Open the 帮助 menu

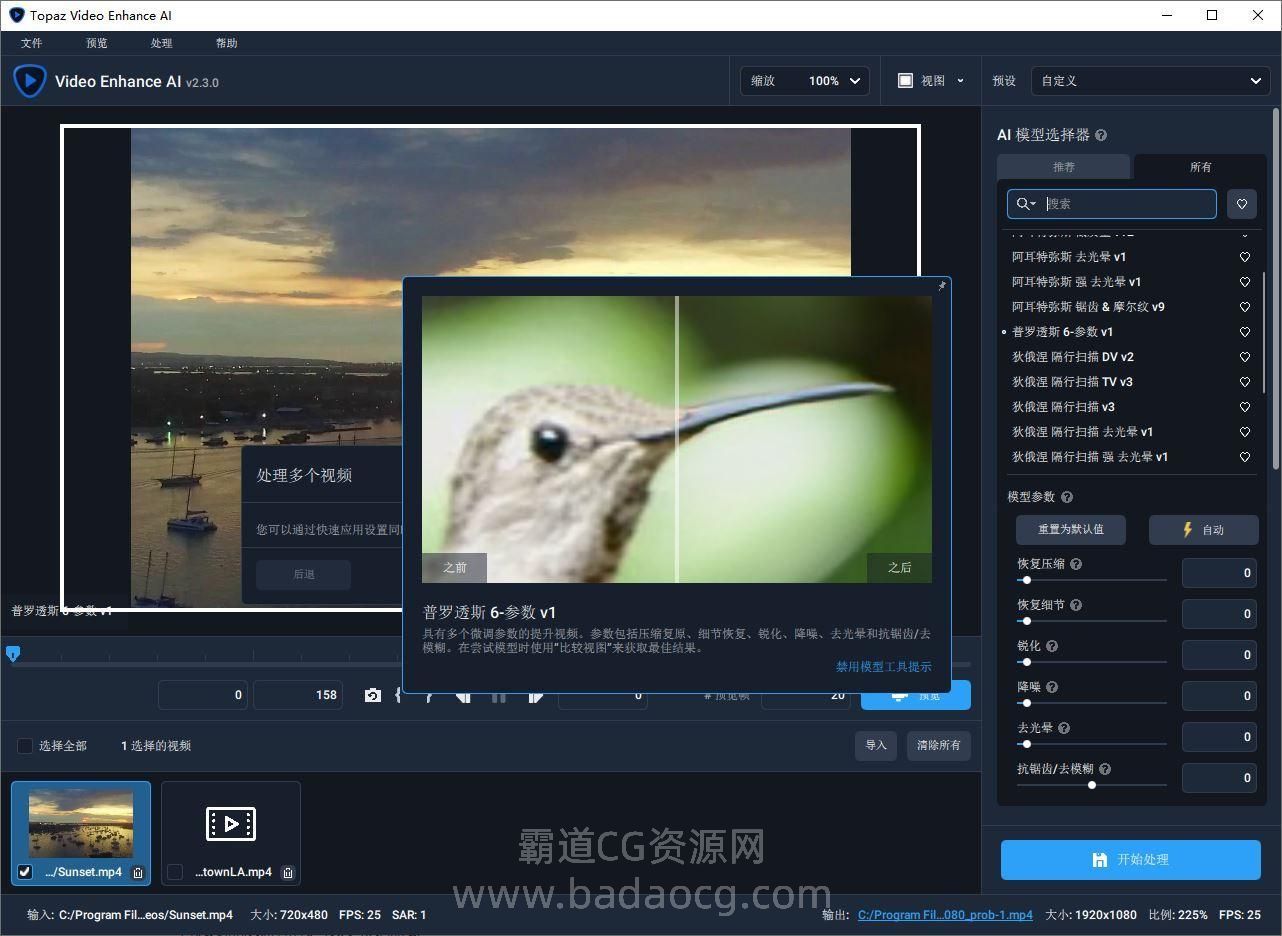pos(227,43)
